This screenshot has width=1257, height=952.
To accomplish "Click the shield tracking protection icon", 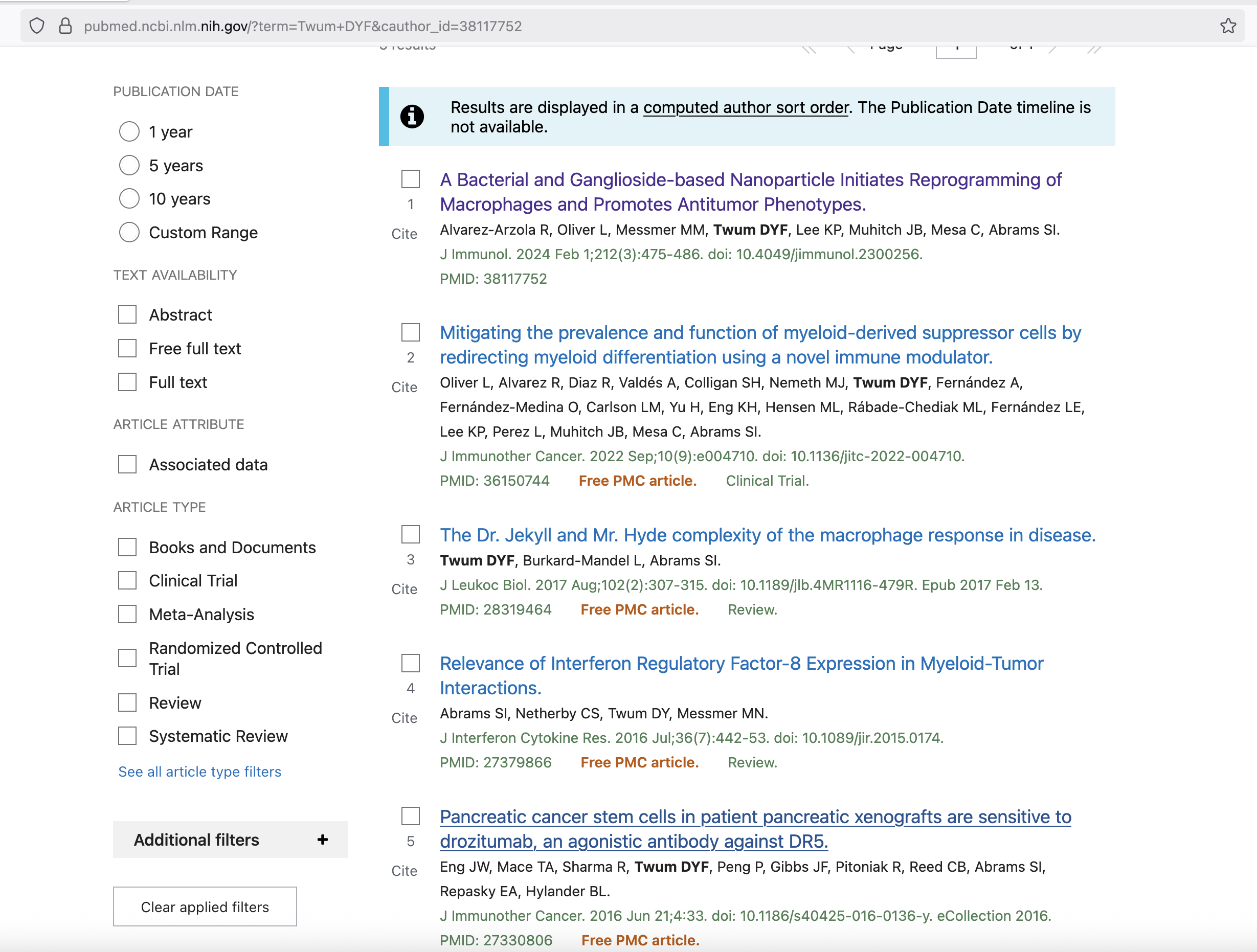I will (x=37, y=26).
